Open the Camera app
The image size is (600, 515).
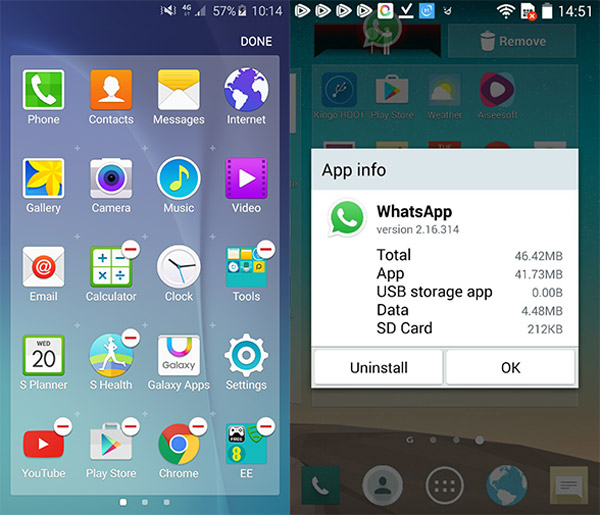point(111,178)
